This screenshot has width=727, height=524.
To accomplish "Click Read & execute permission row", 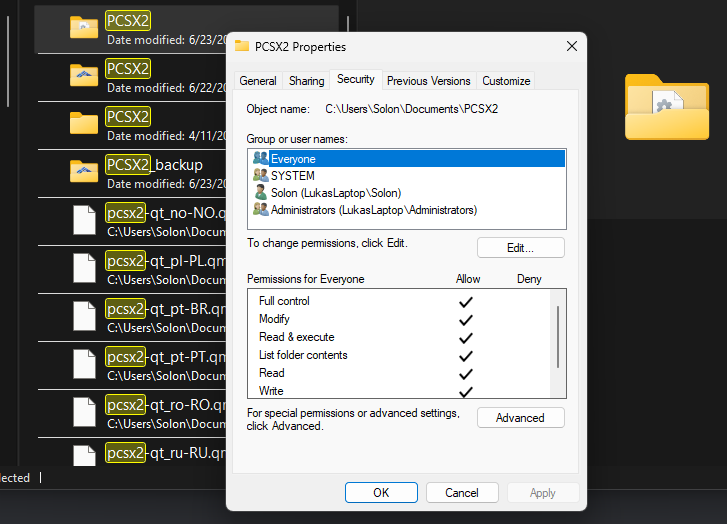I will point(399,337).
